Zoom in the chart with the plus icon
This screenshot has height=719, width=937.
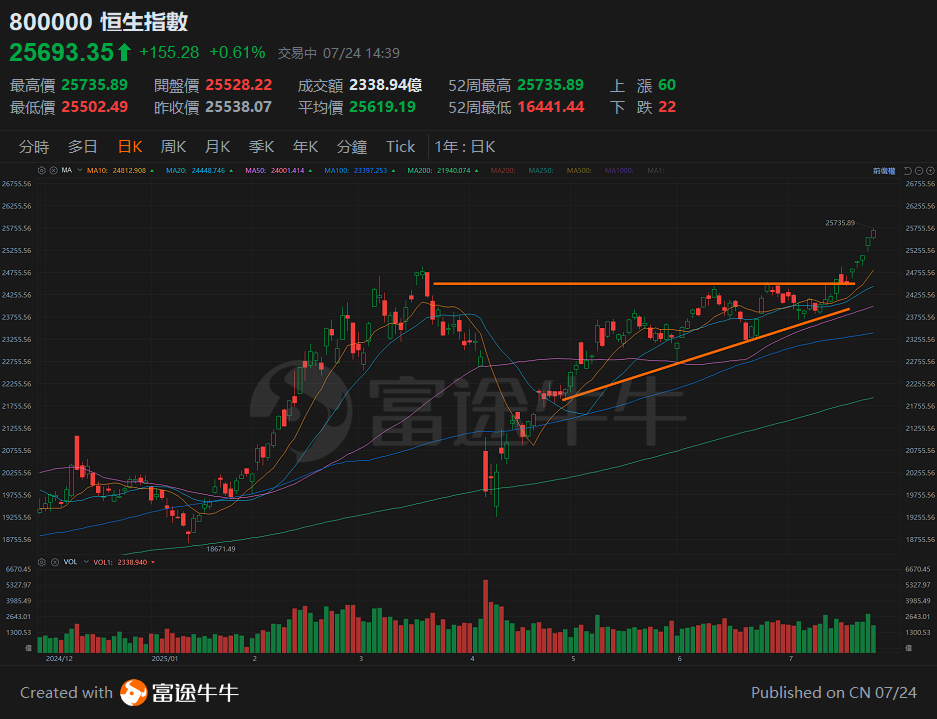930,170
